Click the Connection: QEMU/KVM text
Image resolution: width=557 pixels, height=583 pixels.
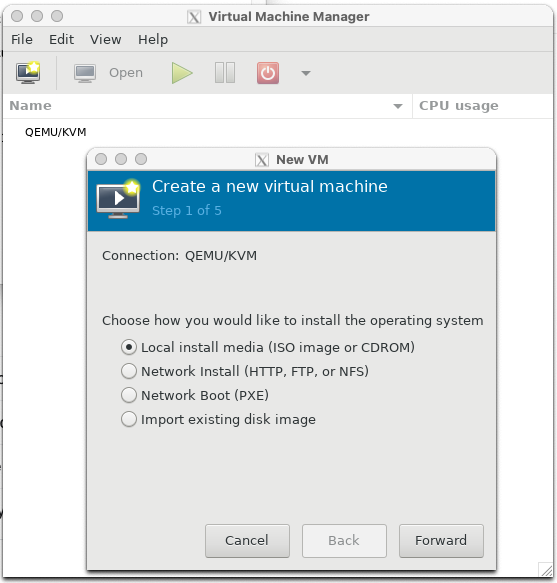click(x=180, y=256)
